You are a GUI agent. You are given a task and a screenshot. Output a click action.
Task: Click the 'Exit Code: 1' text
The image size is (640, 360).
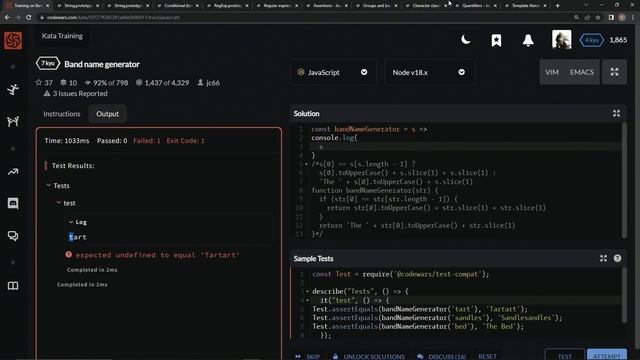tap(185, 141)
